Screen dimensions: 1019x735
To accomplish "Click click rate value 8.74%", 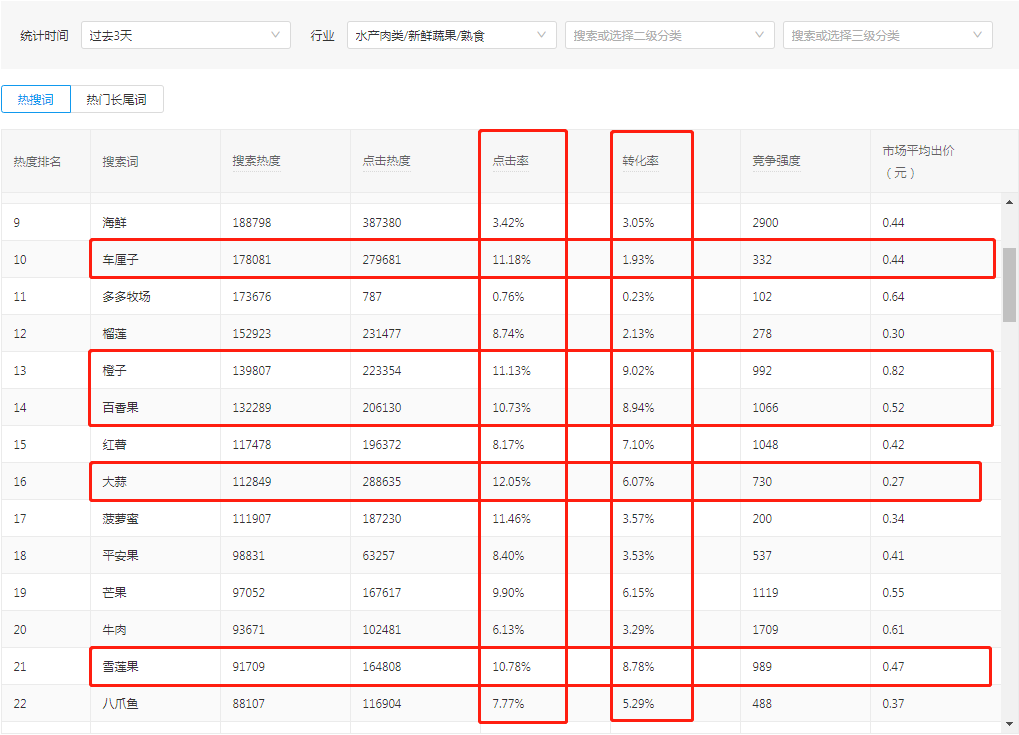I will tap(508, 334).
